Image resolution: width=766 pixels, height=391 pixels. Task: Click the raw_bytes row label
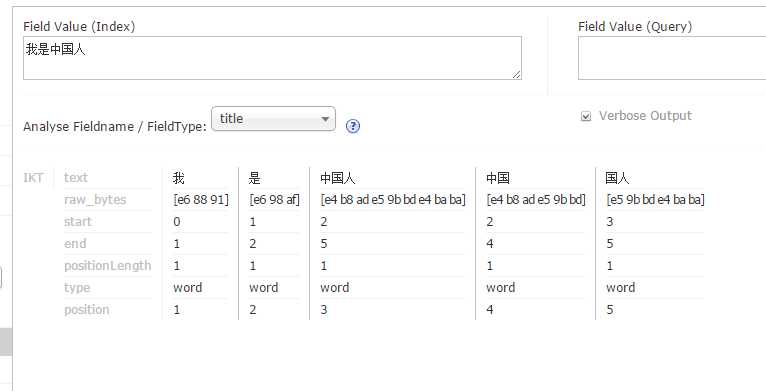point(95,199)
